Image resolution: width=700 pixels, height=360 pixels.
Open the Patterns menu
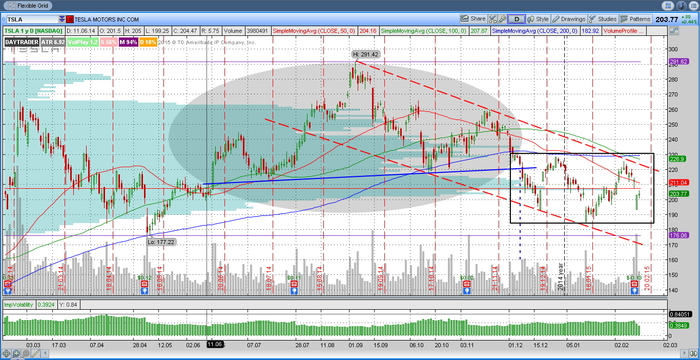[x=636, y=19]
